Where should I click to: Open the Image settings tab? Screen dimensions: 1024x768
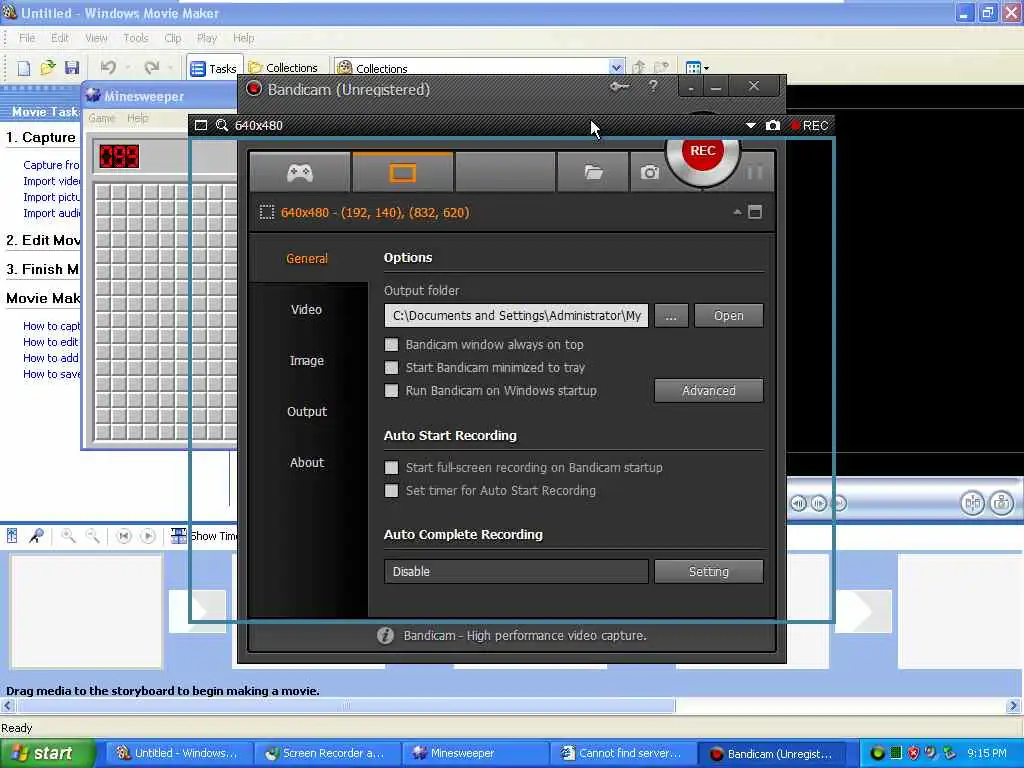tap(306, 360)
